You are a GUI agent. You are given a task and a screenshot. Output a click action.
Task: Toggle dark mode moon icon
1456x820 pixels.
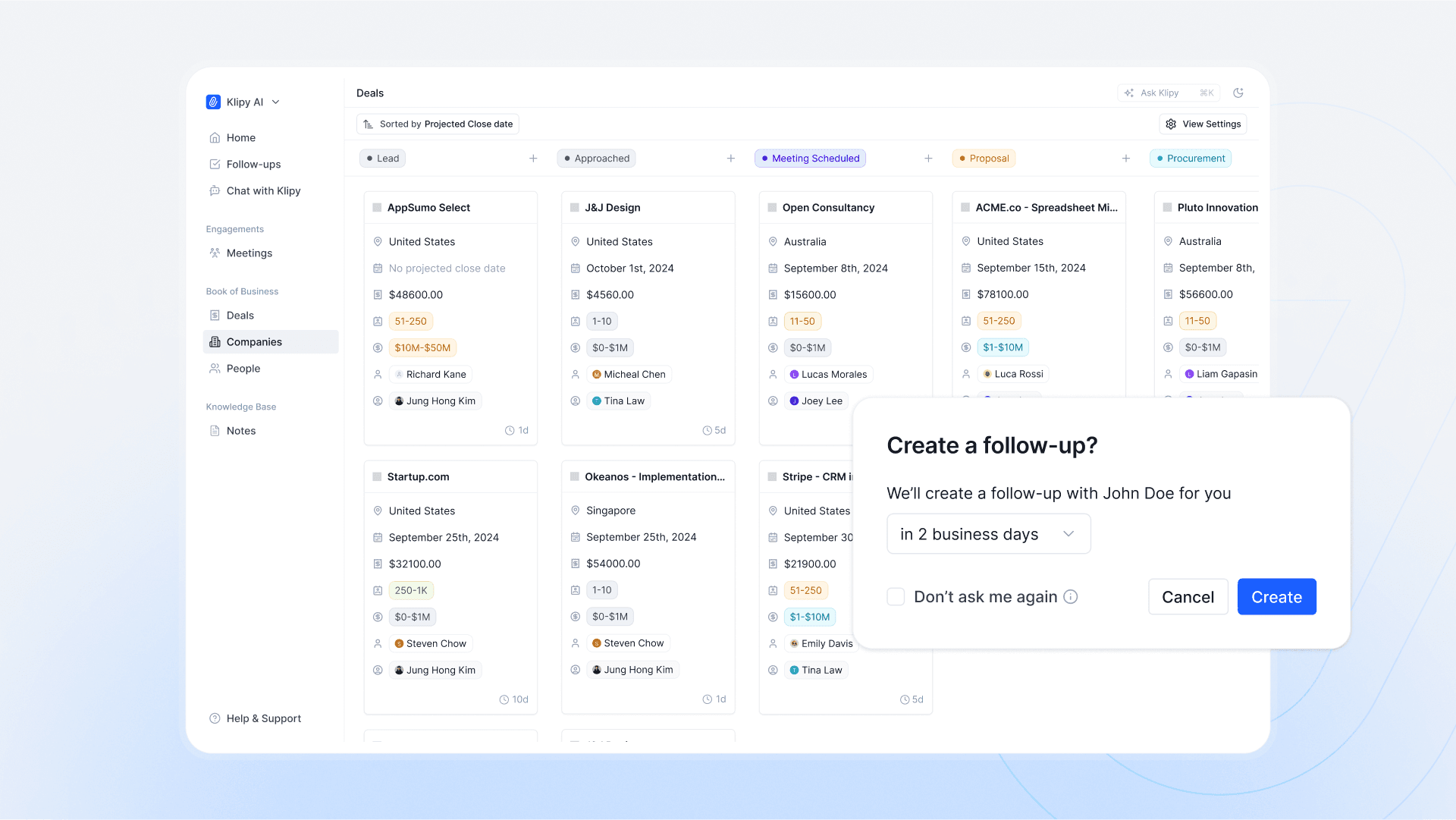(x=1238, y=93)
